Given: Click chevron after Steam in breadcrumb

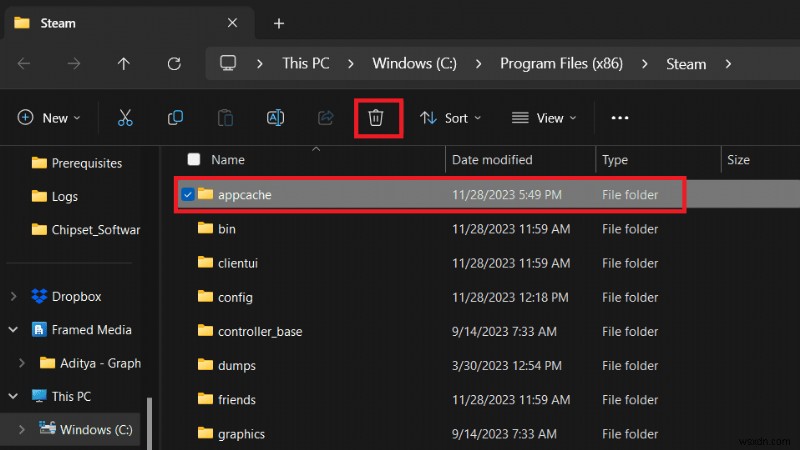Looking at the screenshot, I should click(x=728, y=64).
